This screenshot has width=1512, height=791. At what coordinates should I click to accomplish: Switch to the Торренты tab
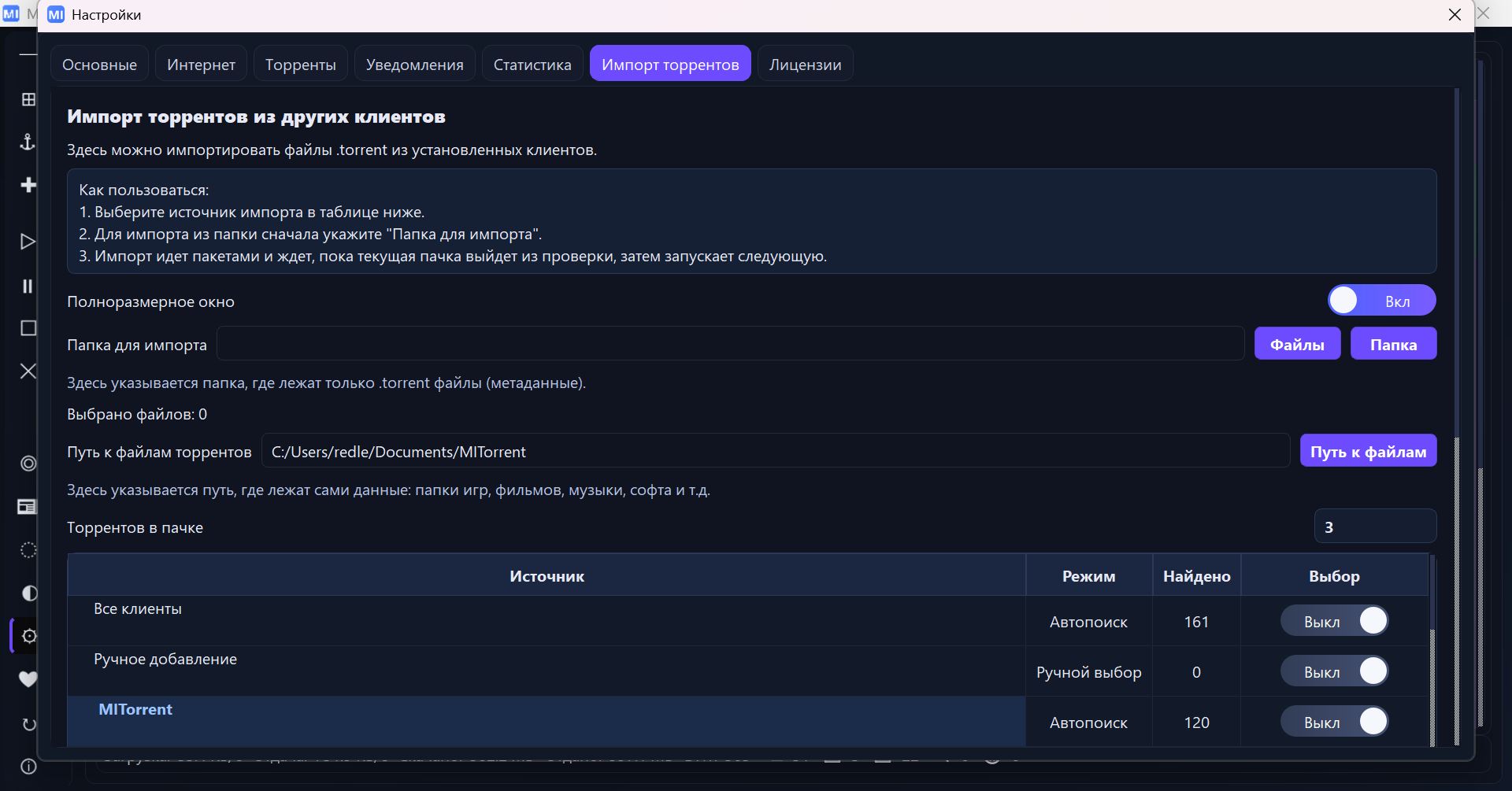click(x=300, y=65)
